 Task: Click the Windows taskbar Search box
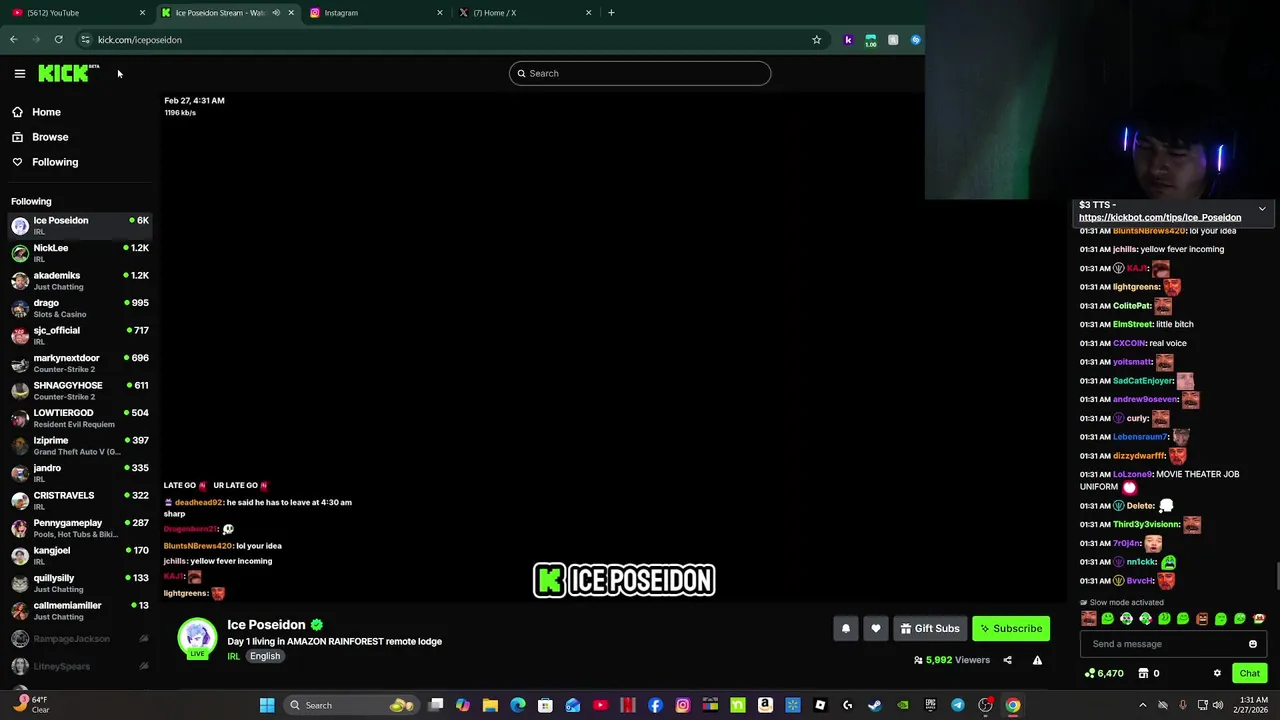tap(349, 705)
